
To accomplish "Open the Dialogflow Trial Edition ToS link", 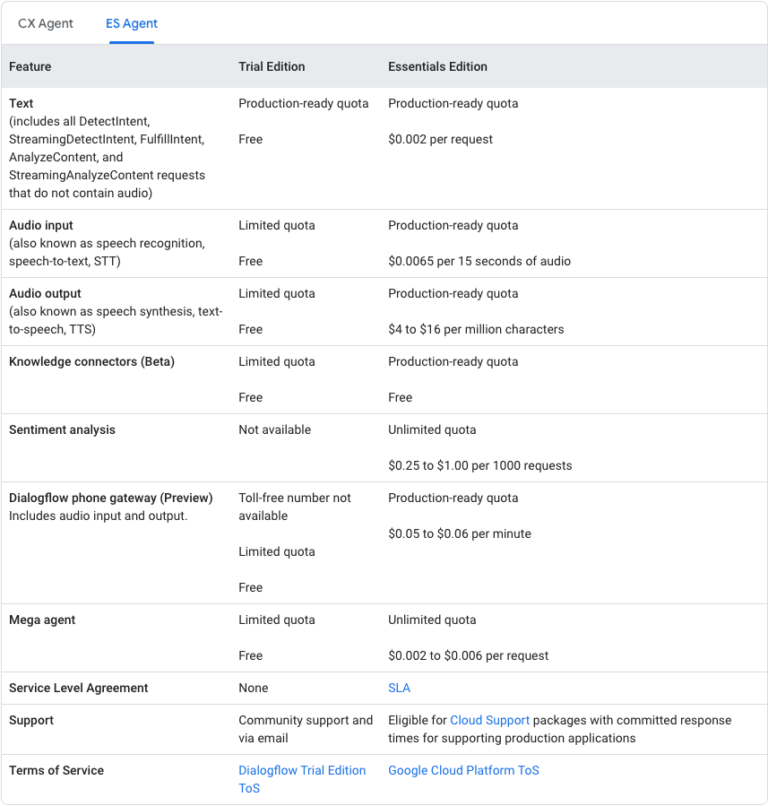I will coord(302,779).
